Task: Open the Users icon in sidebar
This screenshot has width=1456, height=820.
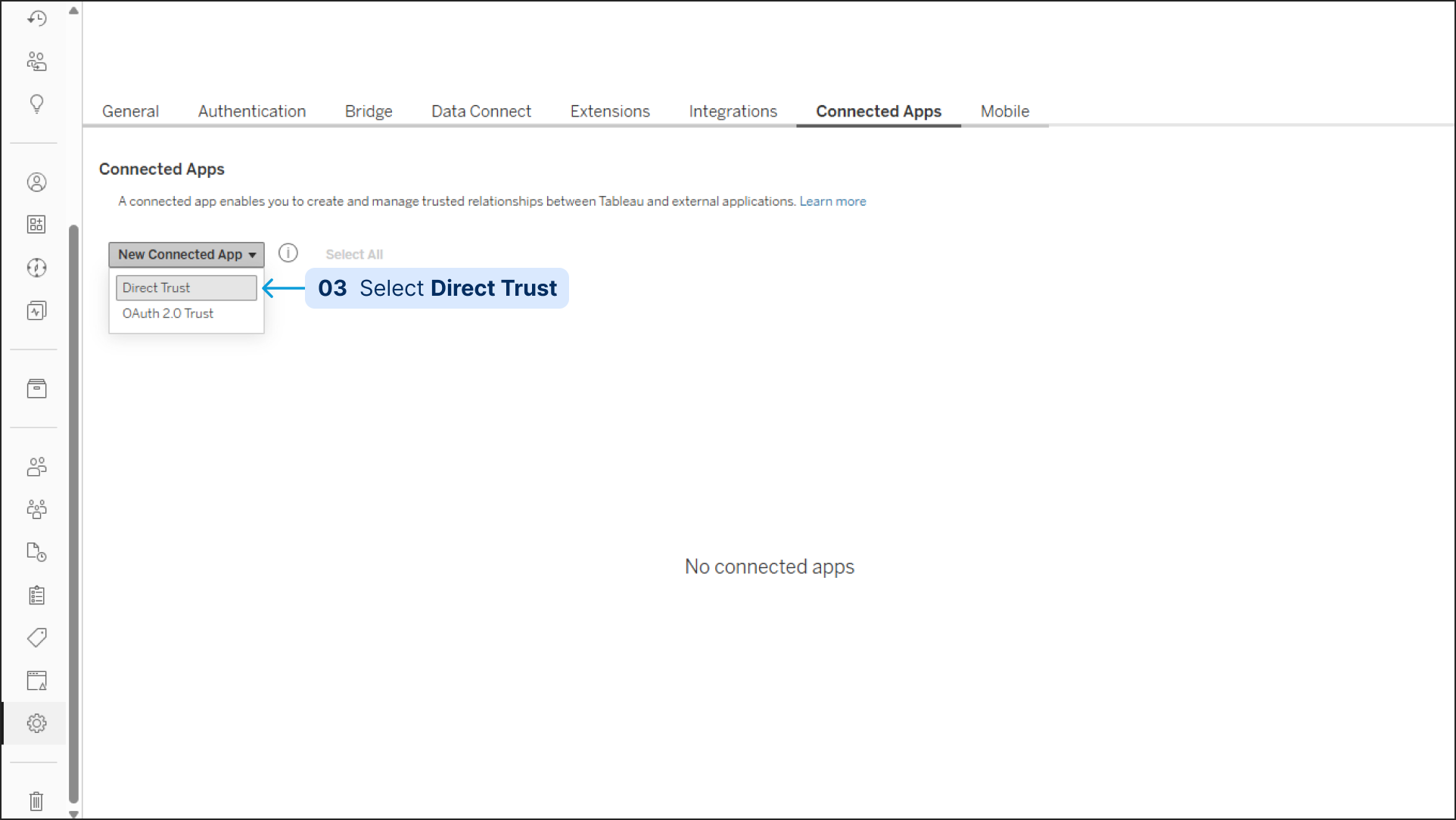Action: tap(36, 467)
